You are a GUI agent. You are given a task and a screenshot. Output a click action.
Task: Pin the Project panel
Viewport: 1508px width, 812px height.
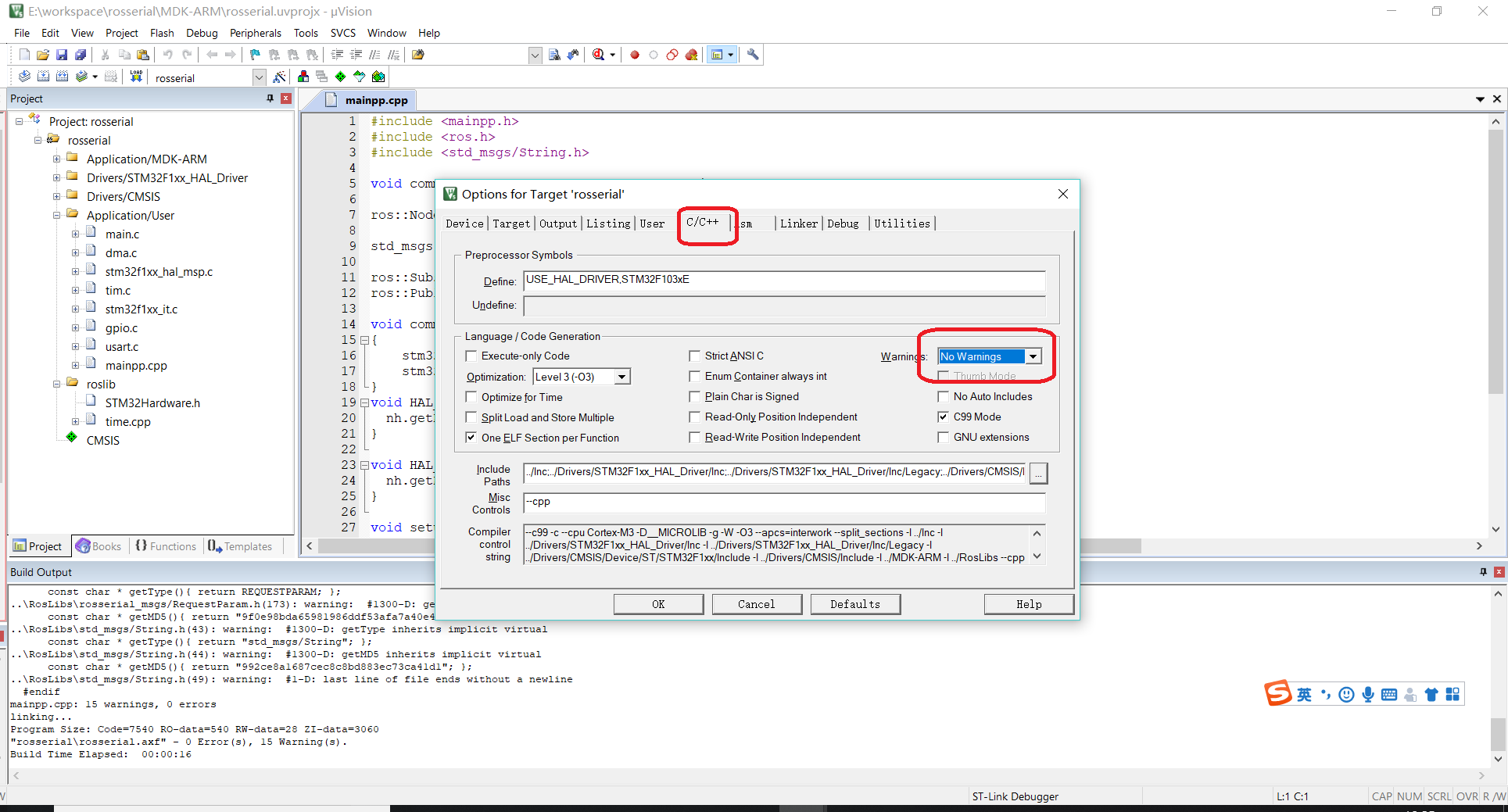coord(270,98)
